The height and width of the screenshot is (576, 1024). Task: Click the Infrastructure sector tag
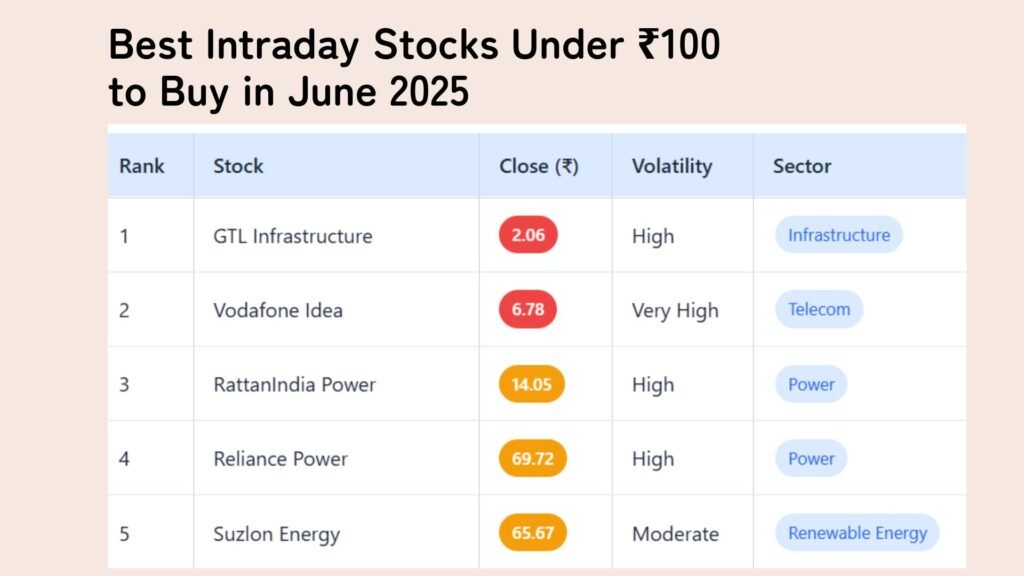click(839, 235)
